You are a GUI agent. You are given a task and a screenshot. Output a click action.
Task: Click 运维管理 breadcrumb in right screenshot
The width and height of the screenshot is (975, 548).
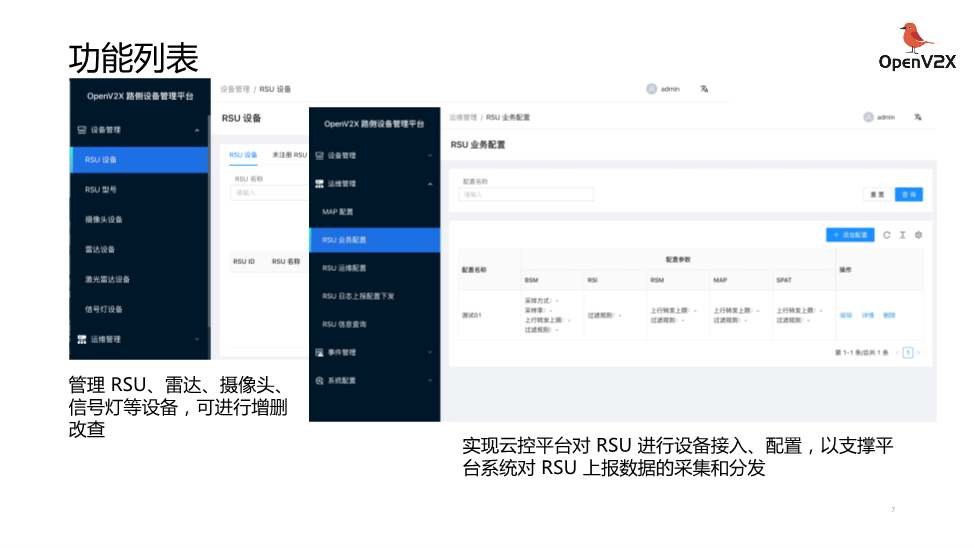pos(463,117)
